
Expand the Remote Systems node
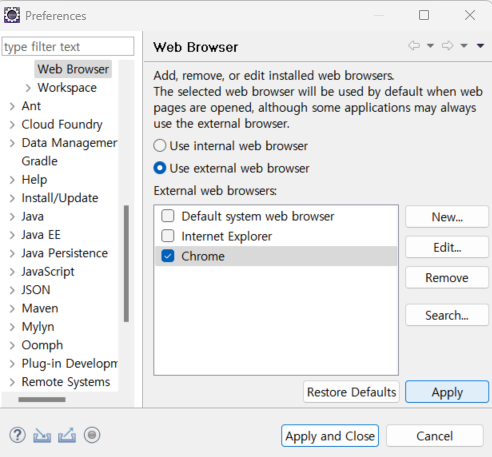pos(12,382)
